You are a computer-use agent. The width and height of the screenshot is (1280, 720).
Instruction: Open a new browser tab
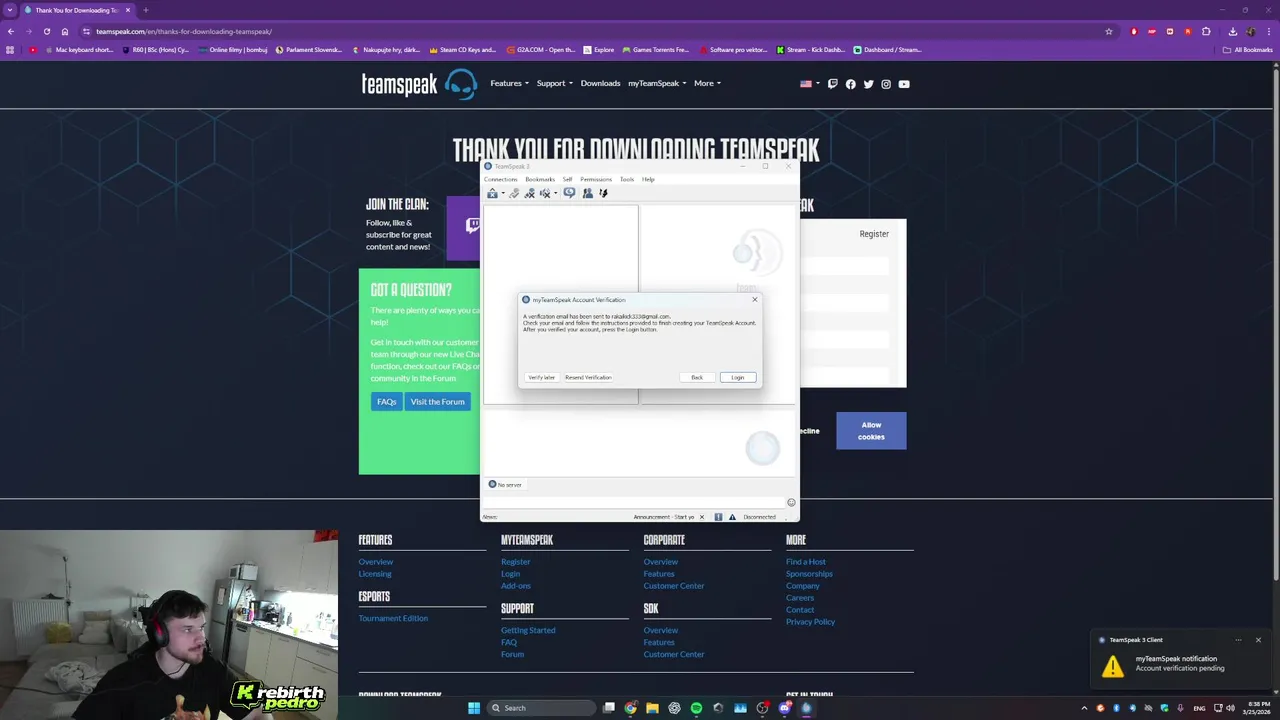pyautogui.click(x=145, y=10)
